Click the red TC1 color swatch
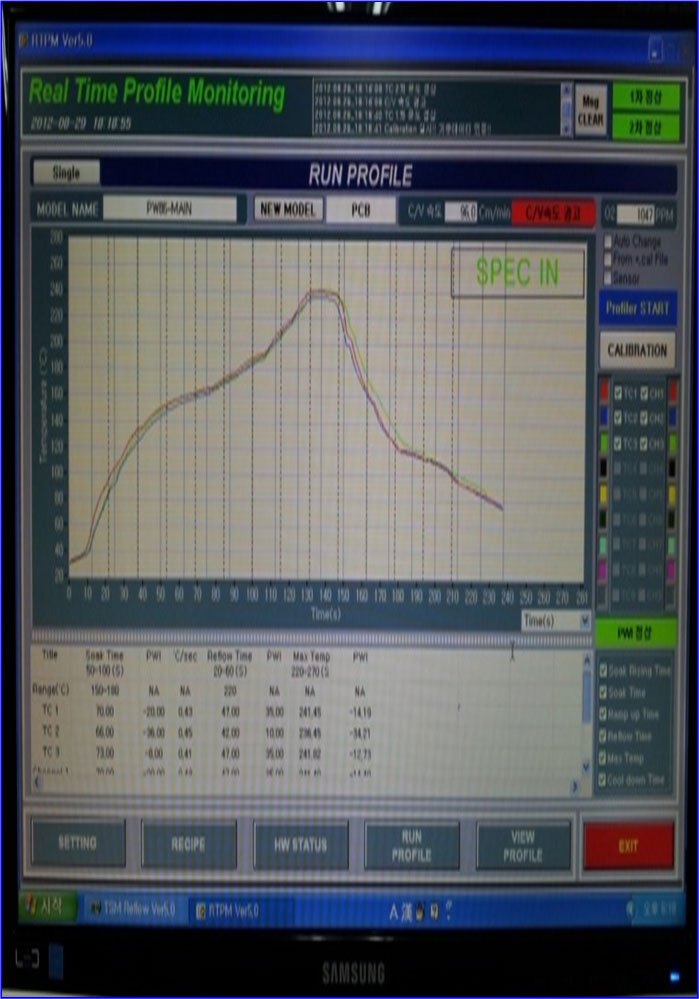Image resolution: width=699 pixels, height=999 pixels. pyautogui.click(x=603, y=391)
